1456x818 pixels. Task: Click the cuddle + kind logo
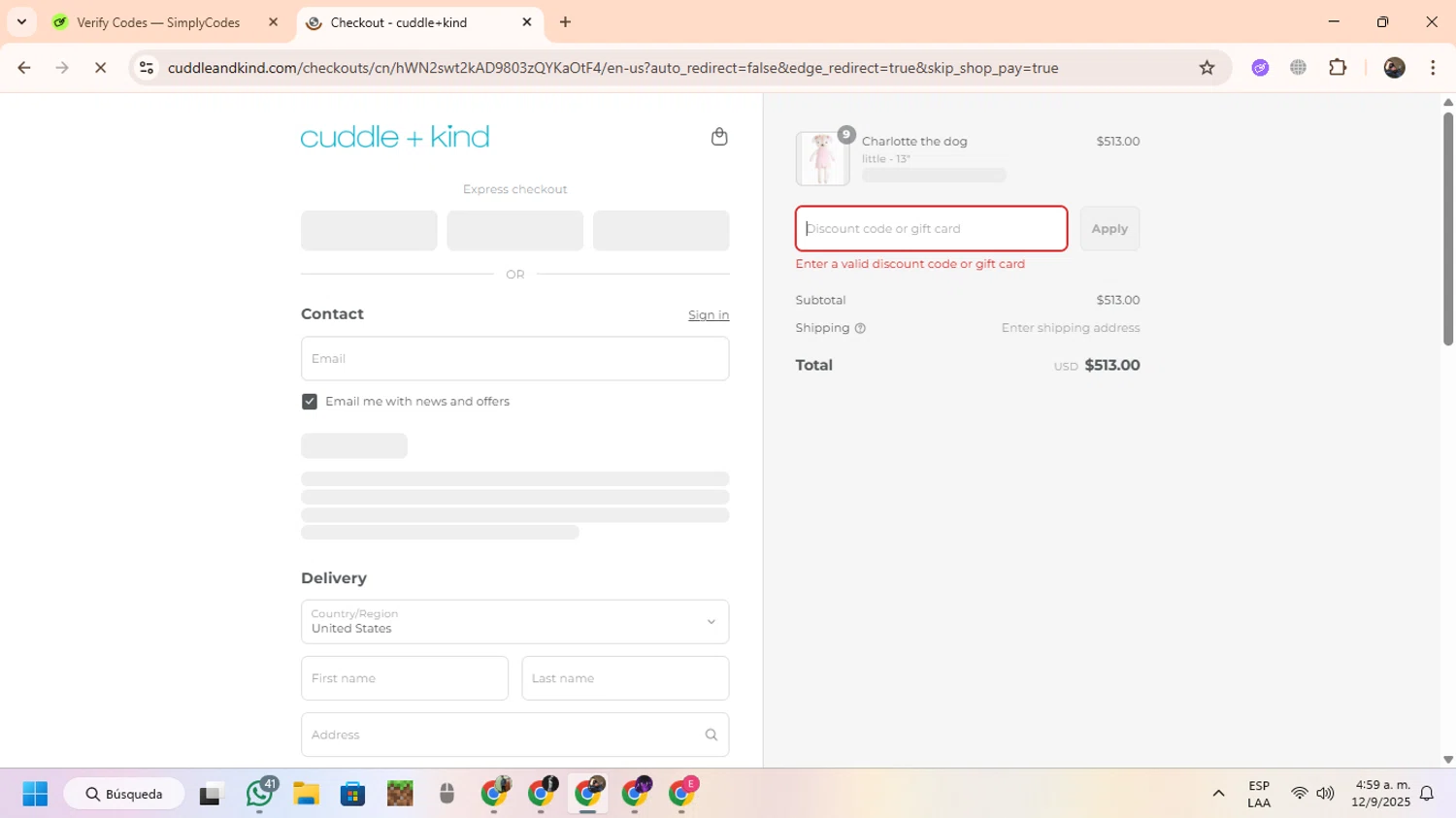tap(395, 137)
